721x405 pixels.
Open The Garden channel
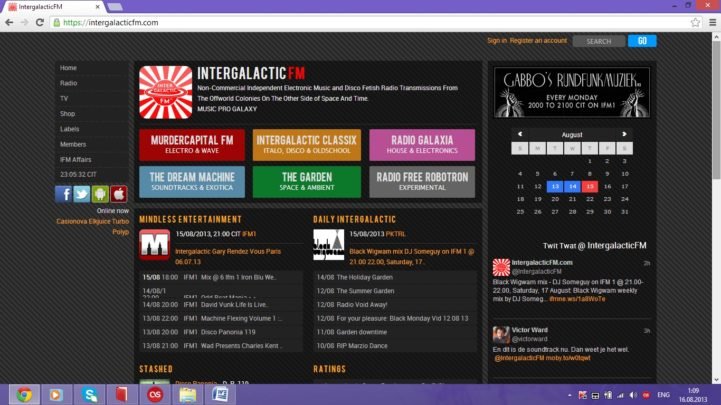point(307,182)
